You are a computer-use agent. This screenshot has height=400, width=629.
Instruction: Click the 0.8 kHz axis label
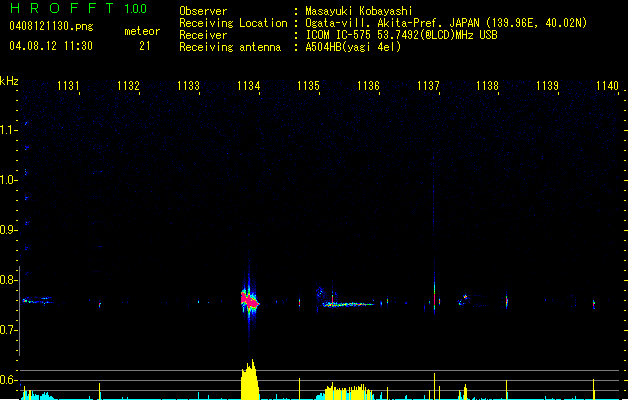coord(8,280)
